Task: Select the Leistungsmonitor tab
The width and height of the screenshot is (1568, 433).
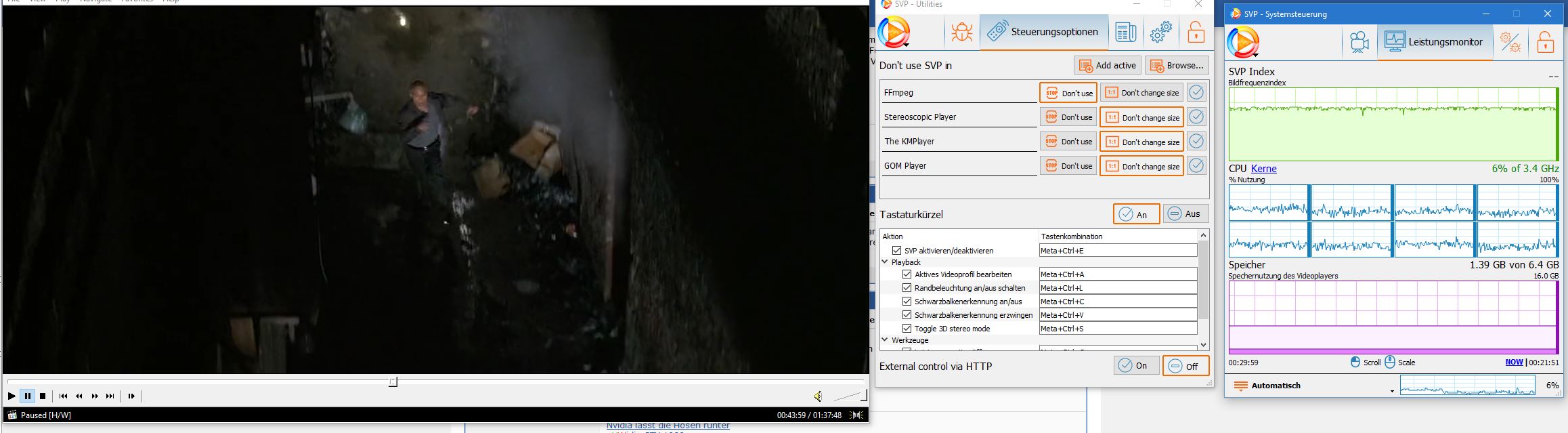Action: tap(1435, 42)
